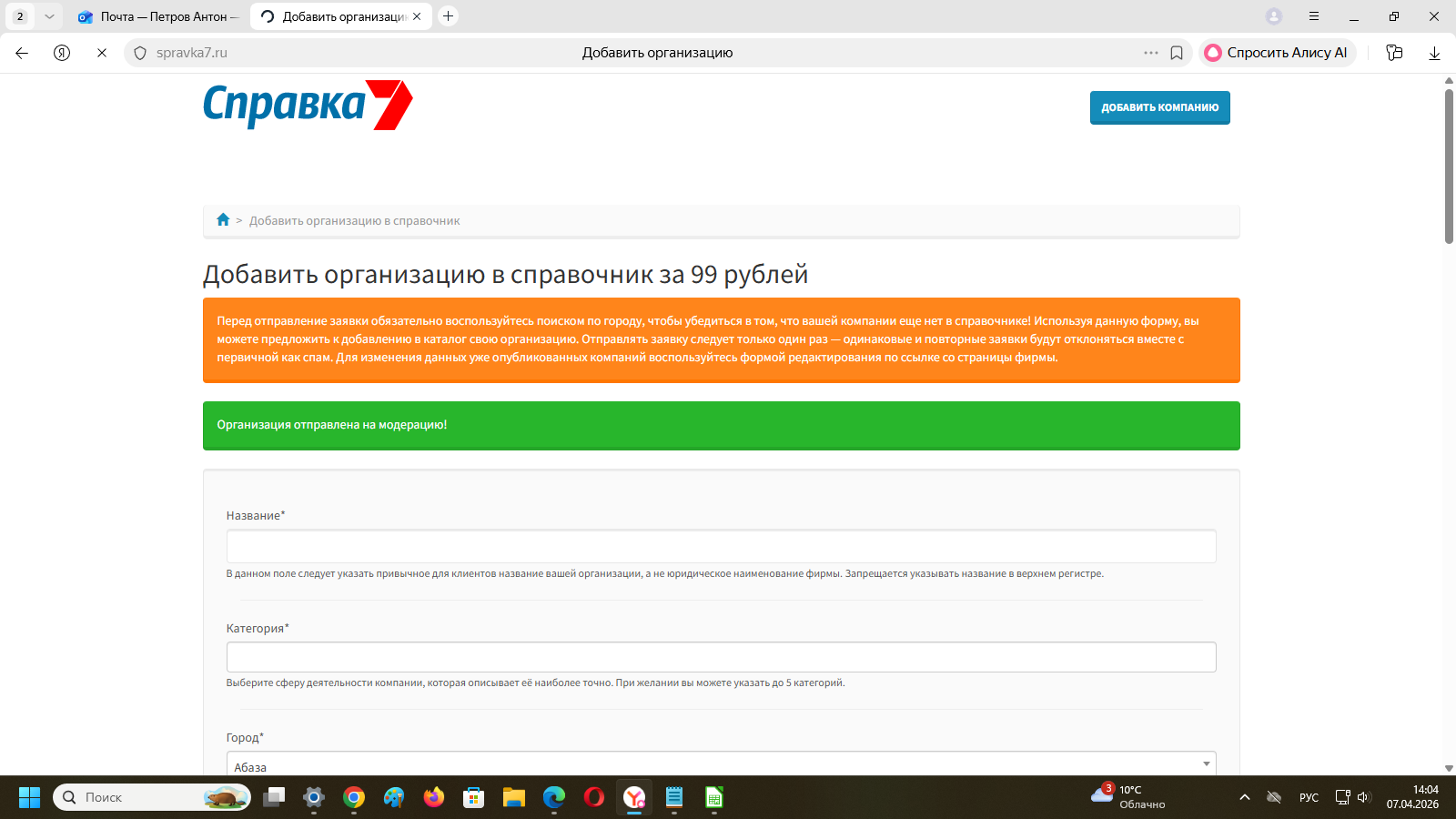Viewport: 1456px width, 819px height.
Task: Focus the Категория input field
Action: pyautogui.click(x=721, y=657)
